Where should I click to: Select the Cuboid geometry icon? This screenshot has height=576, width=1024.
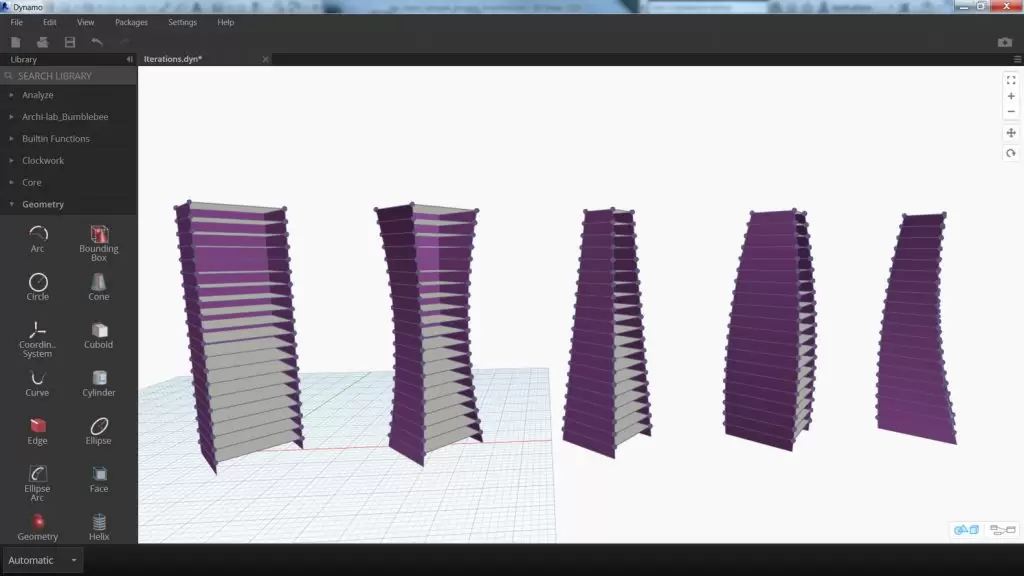tap(99, 330)
